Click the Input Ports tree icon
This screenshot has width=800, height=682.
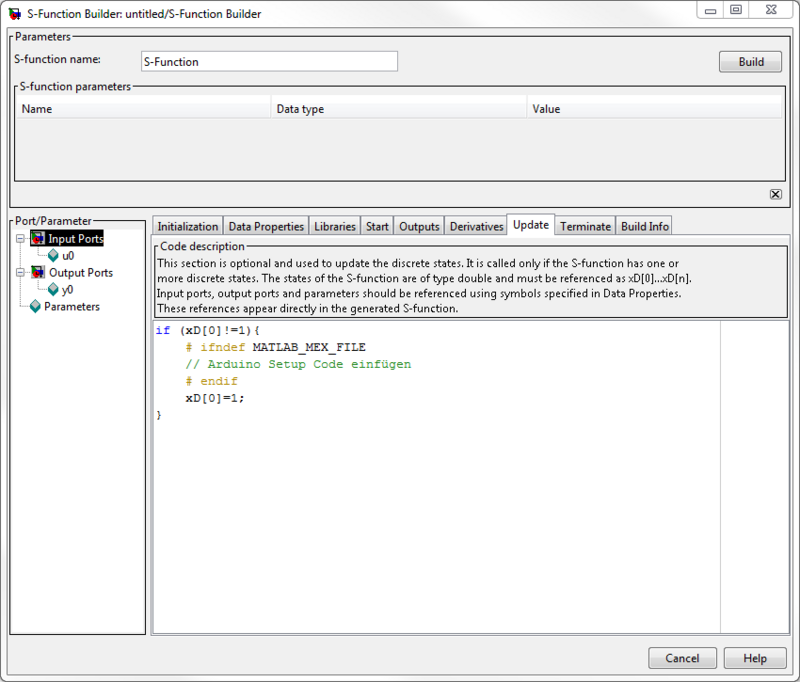(38, 239)
